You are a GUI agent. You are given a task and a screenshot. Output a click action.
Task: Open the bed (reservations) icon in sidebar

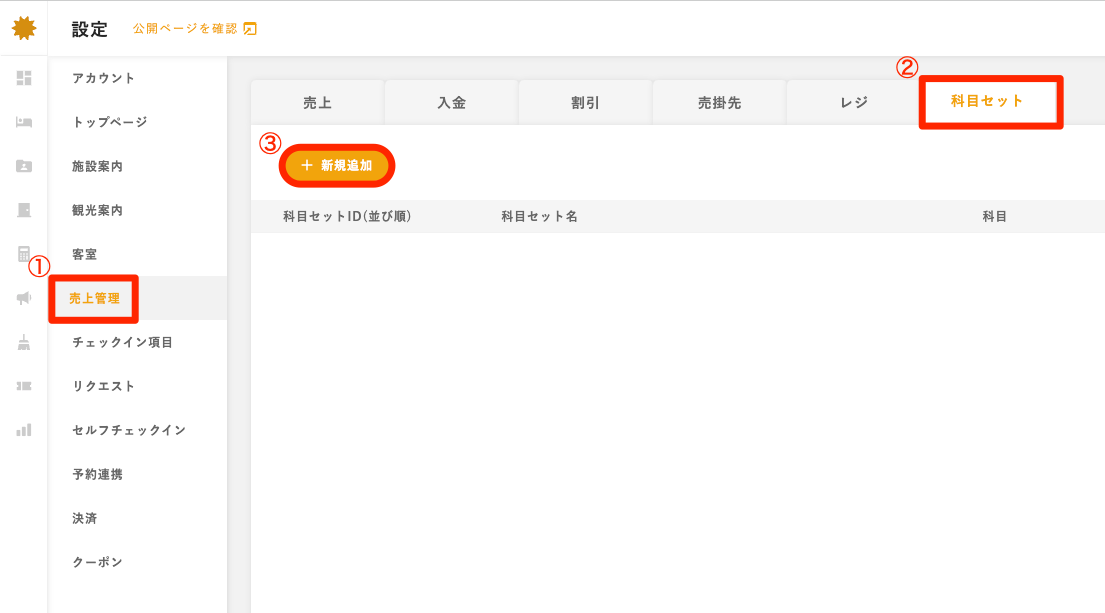(24, 122)
